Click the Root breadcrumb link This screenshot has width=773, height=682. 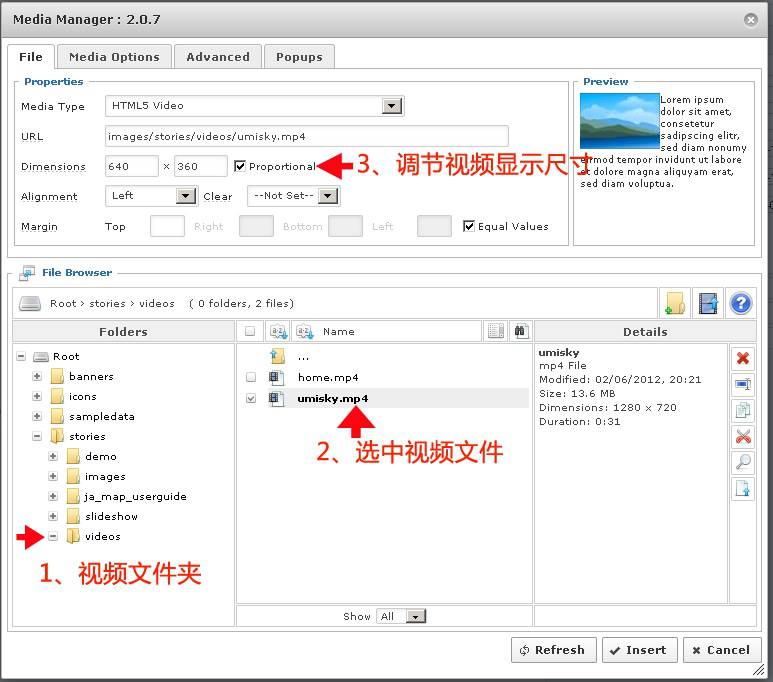63,303
